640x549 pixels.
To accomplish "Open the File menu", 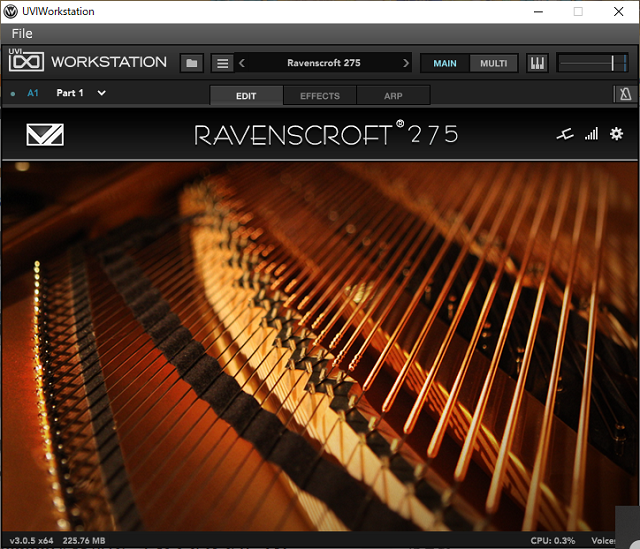I will pos(22,33).
